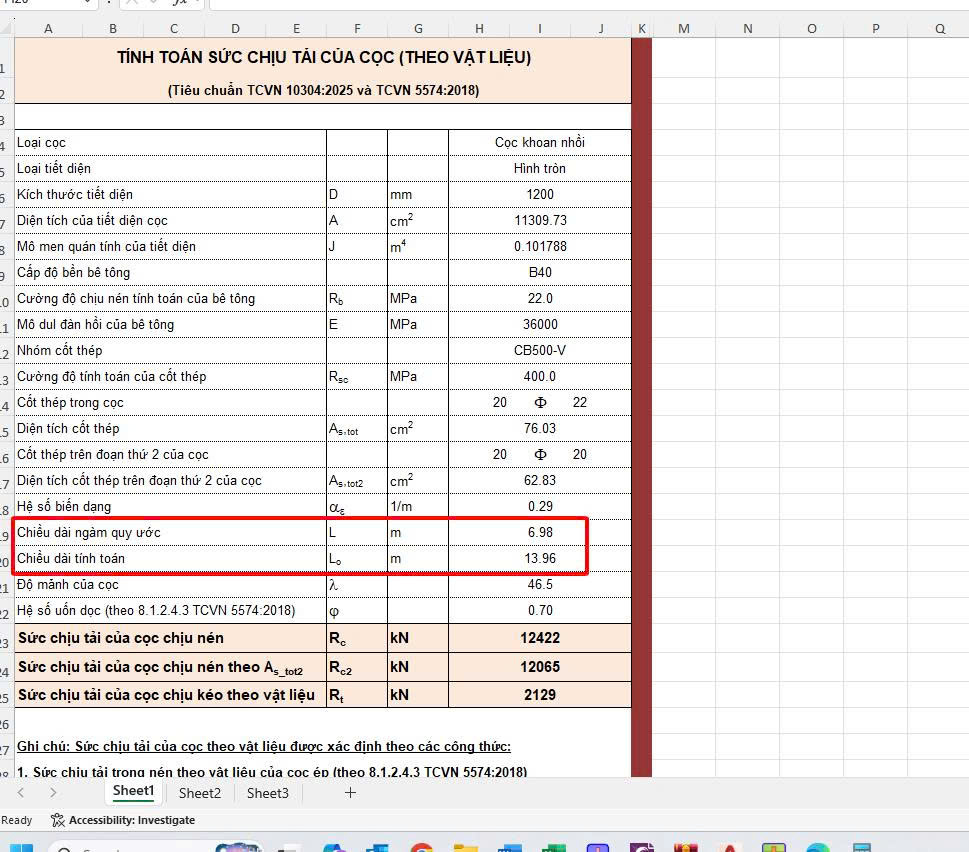
Task: Click the next sheet navigation arrow
Action: [53, 793]
